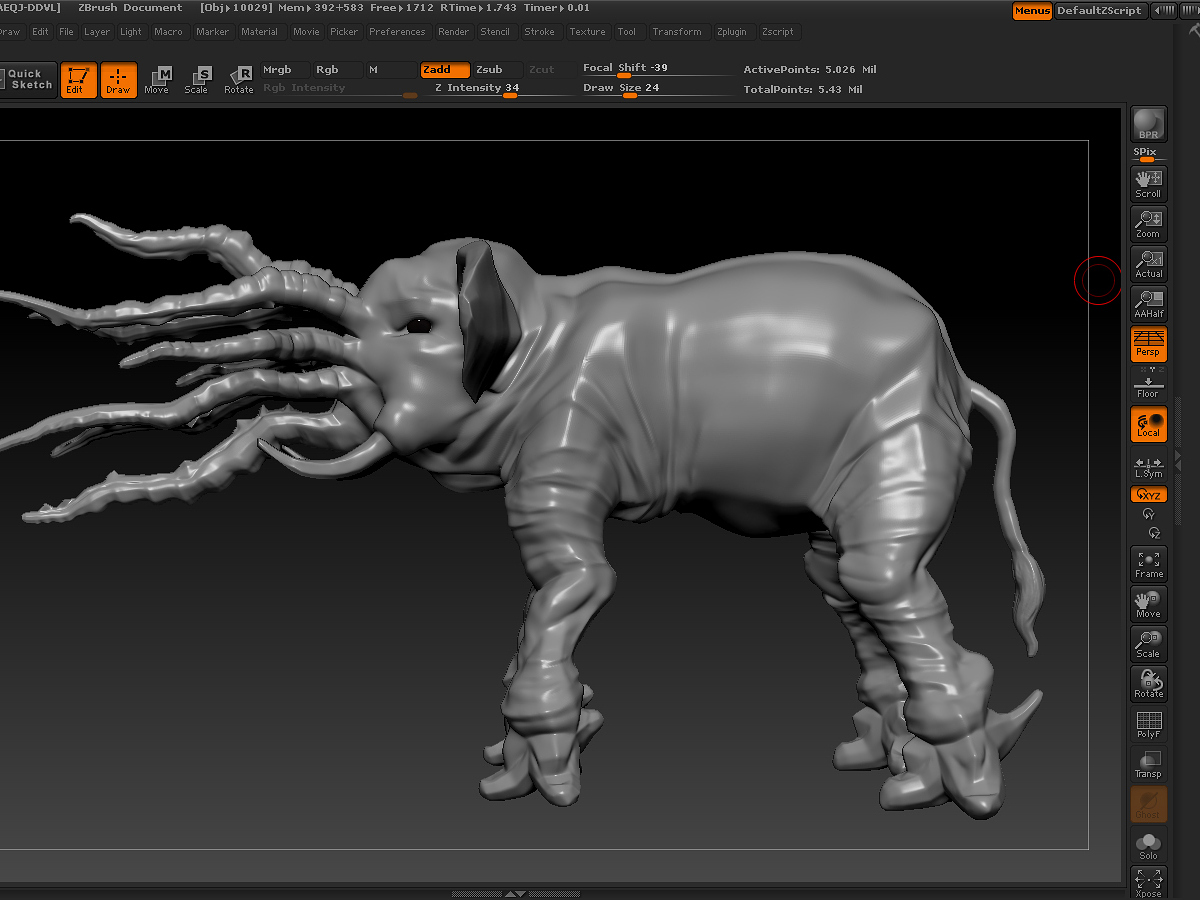Select the right-panel Rotate view tool
The width and height of the screenshot is (1200, 900).
pos(1148,684)
